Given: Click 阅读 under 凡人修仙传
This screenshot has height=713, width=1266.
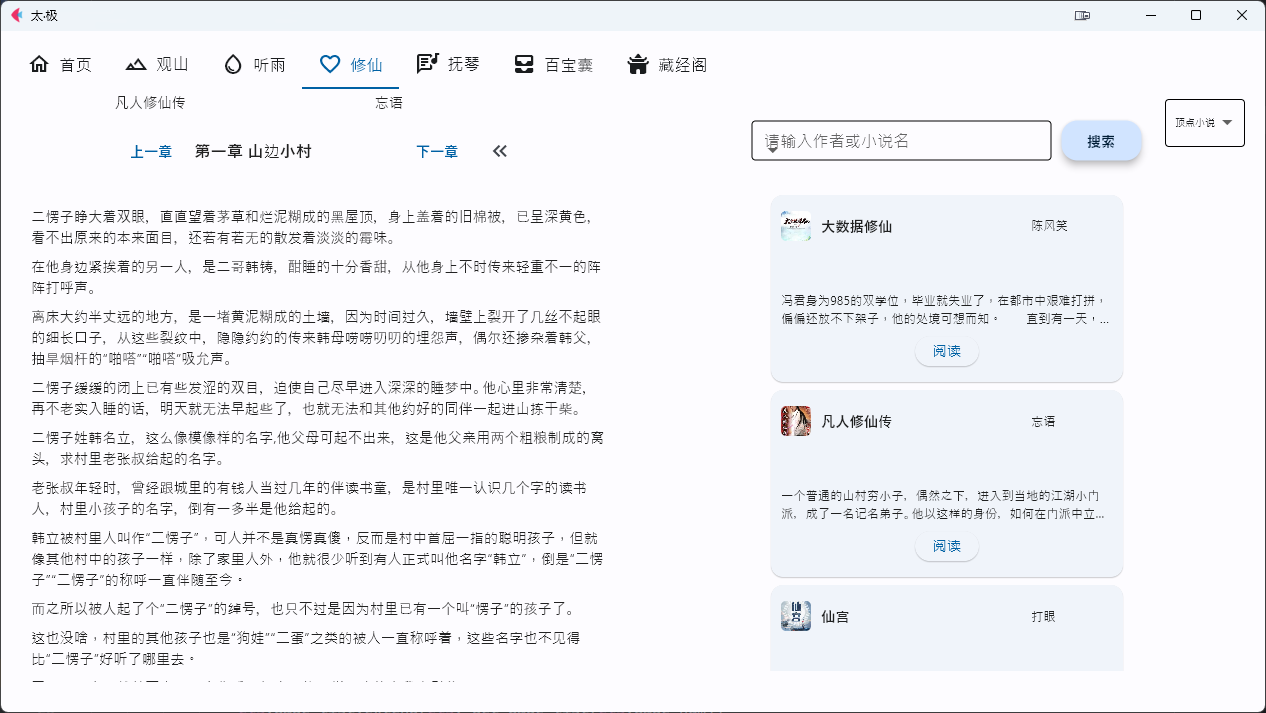Looking at the screenshot, I should point(946,546).
